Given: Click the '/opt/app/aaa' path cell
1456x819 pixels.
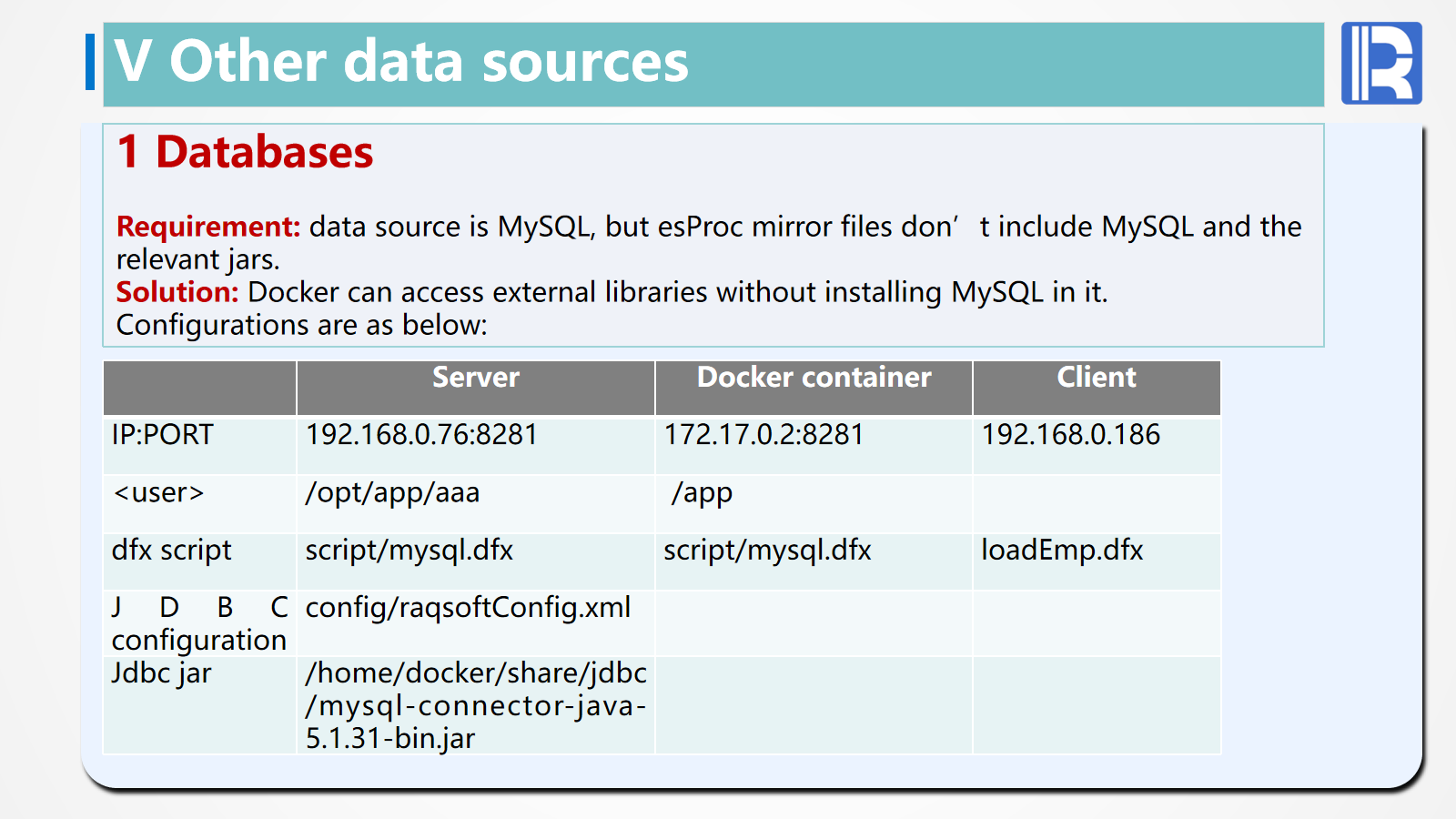Looking at the screenshot, I should point(392,493).
